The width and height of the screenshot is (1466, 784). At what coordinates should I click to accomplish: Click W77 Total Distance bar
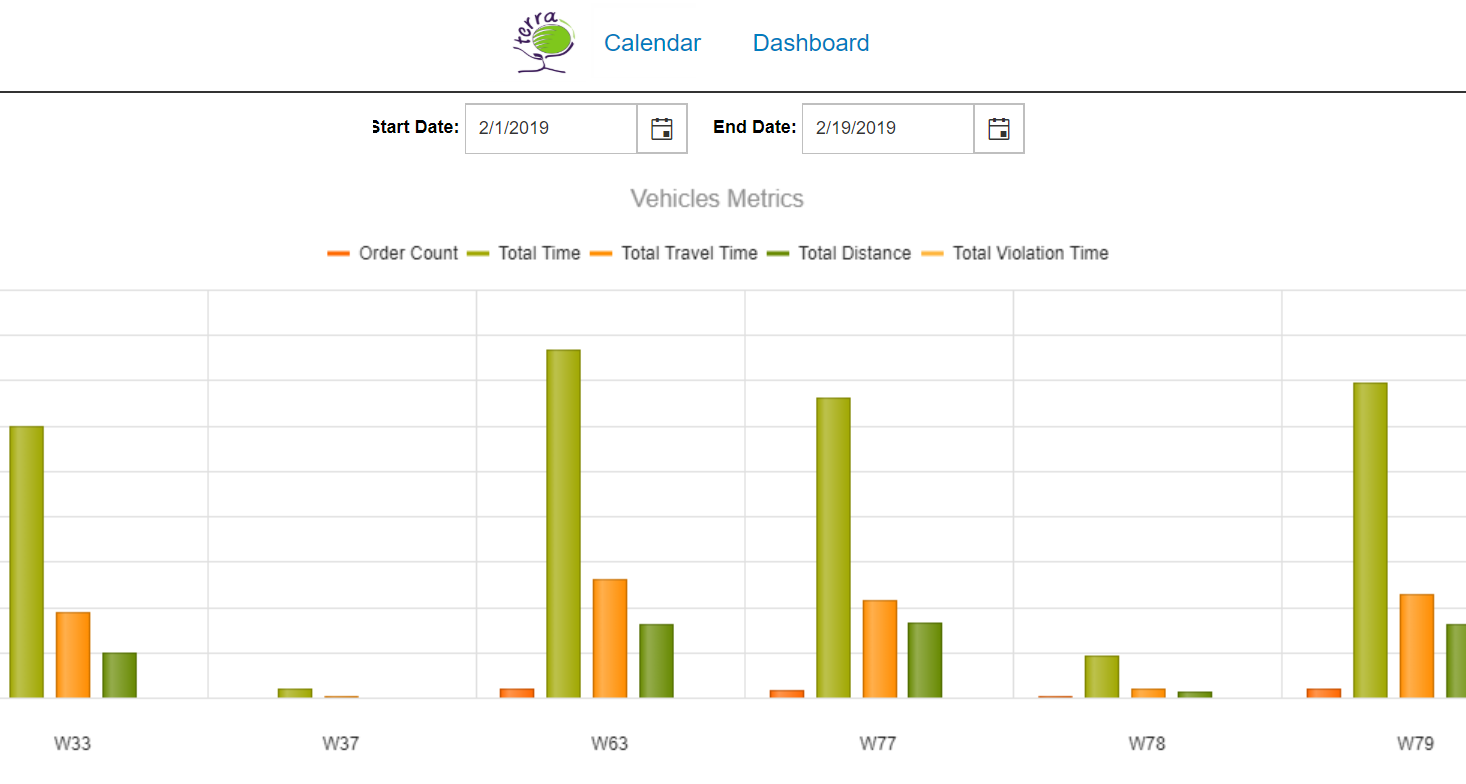[x=925, y=660]
